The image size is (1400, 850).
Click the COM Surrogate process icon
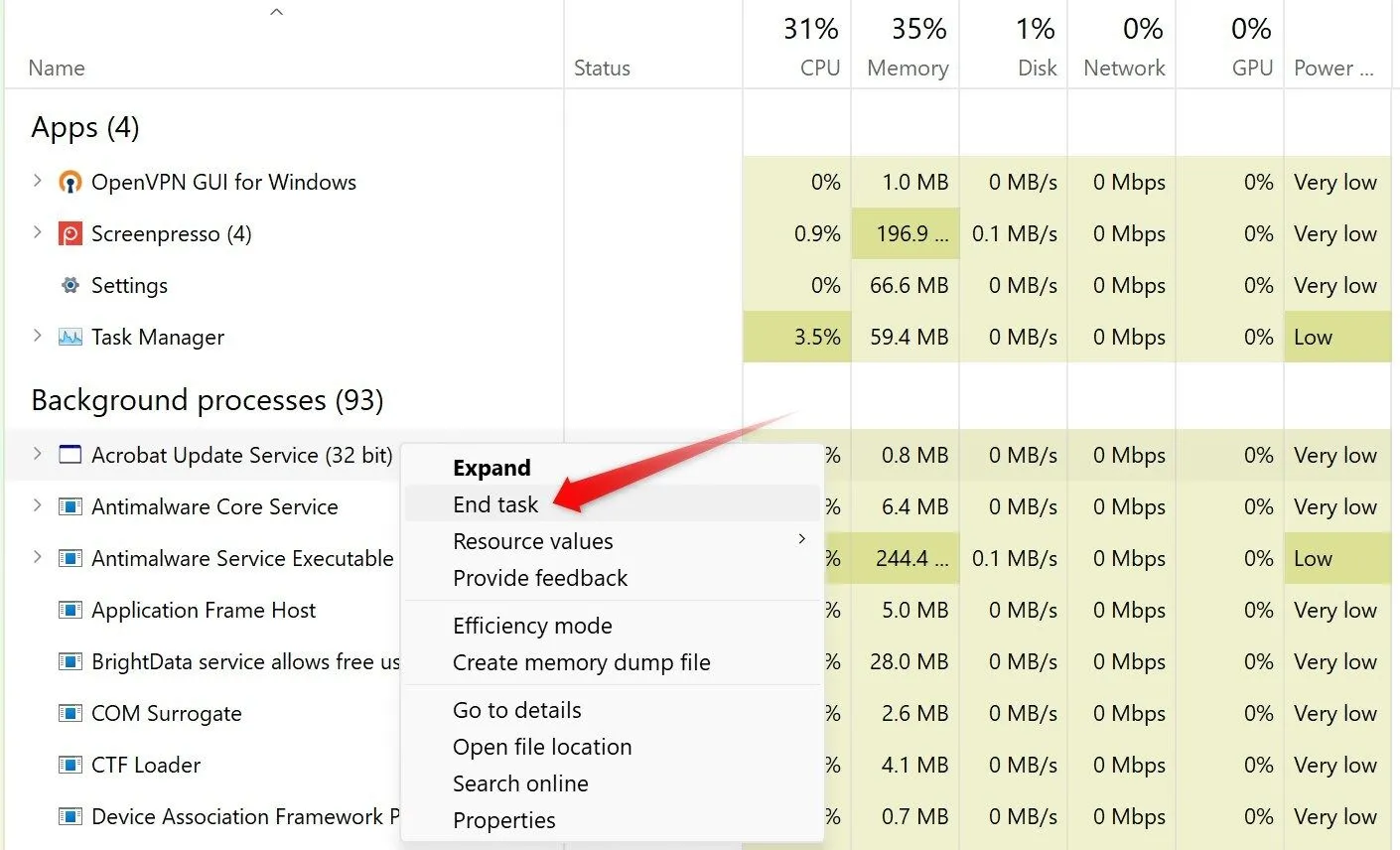(x=69, y=713)
